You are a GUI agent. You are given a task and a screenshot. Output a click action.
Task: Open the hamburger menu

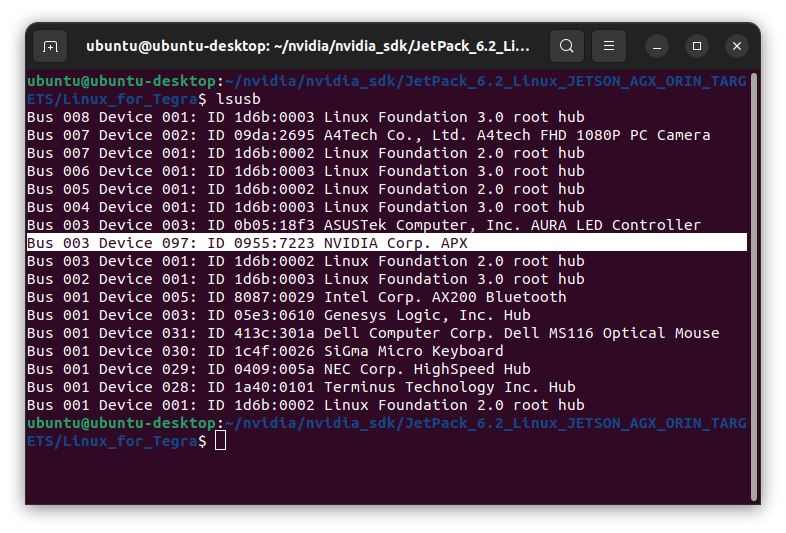click(609, 46)
